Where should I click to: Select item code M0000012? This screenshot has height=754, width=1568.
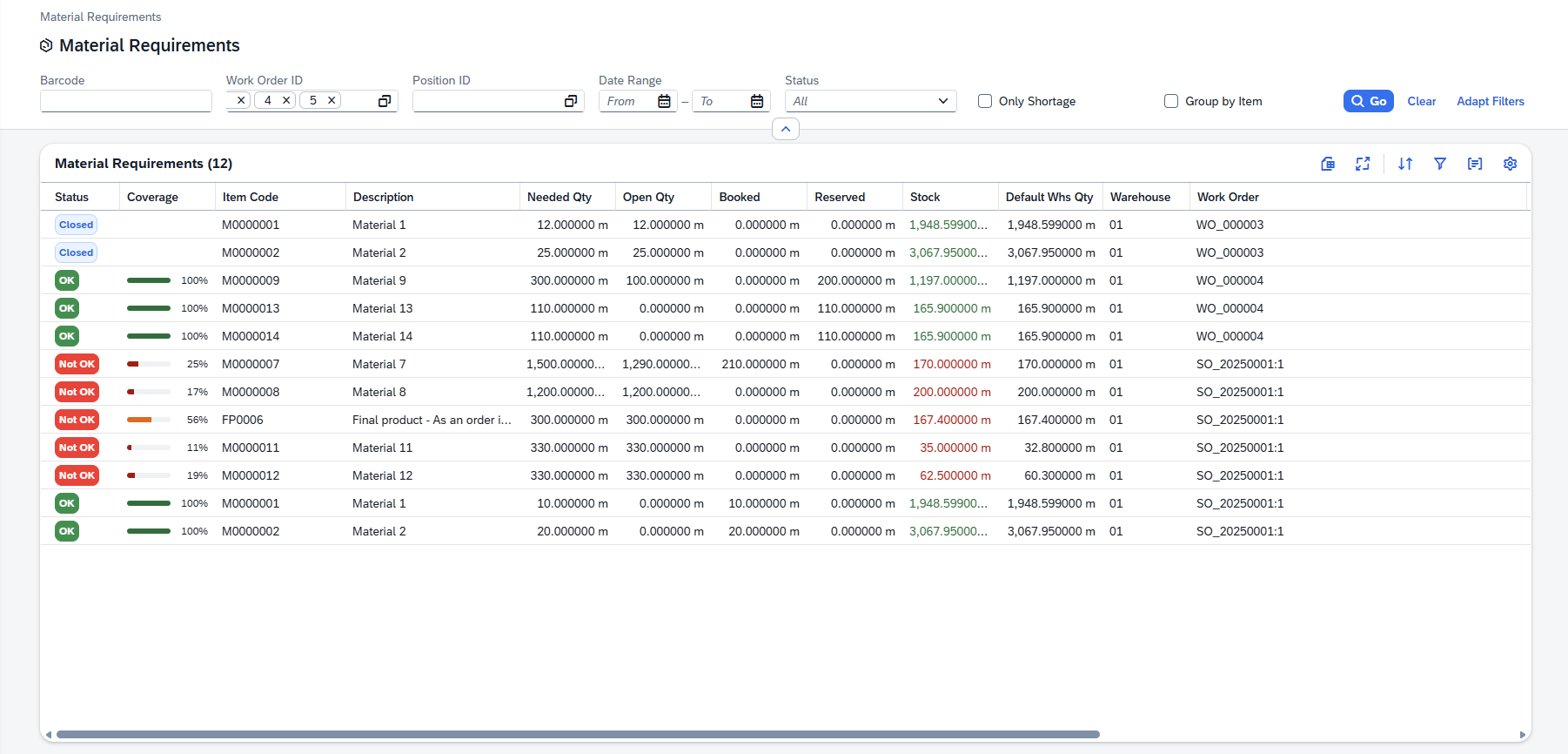[x=251, y=475]
